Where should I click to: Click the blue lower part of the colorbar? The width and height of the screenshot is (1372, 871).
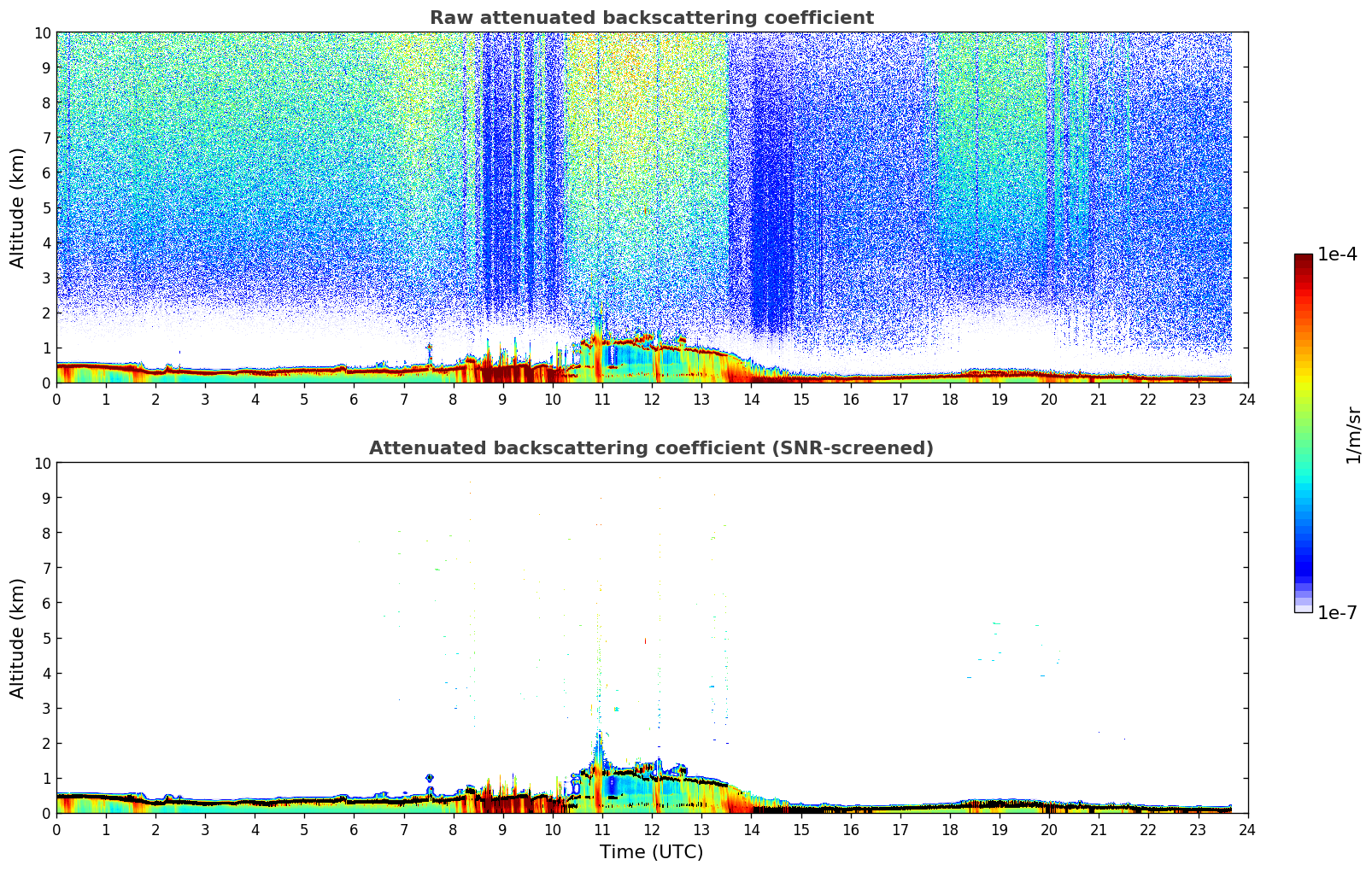pos(1303,555)
